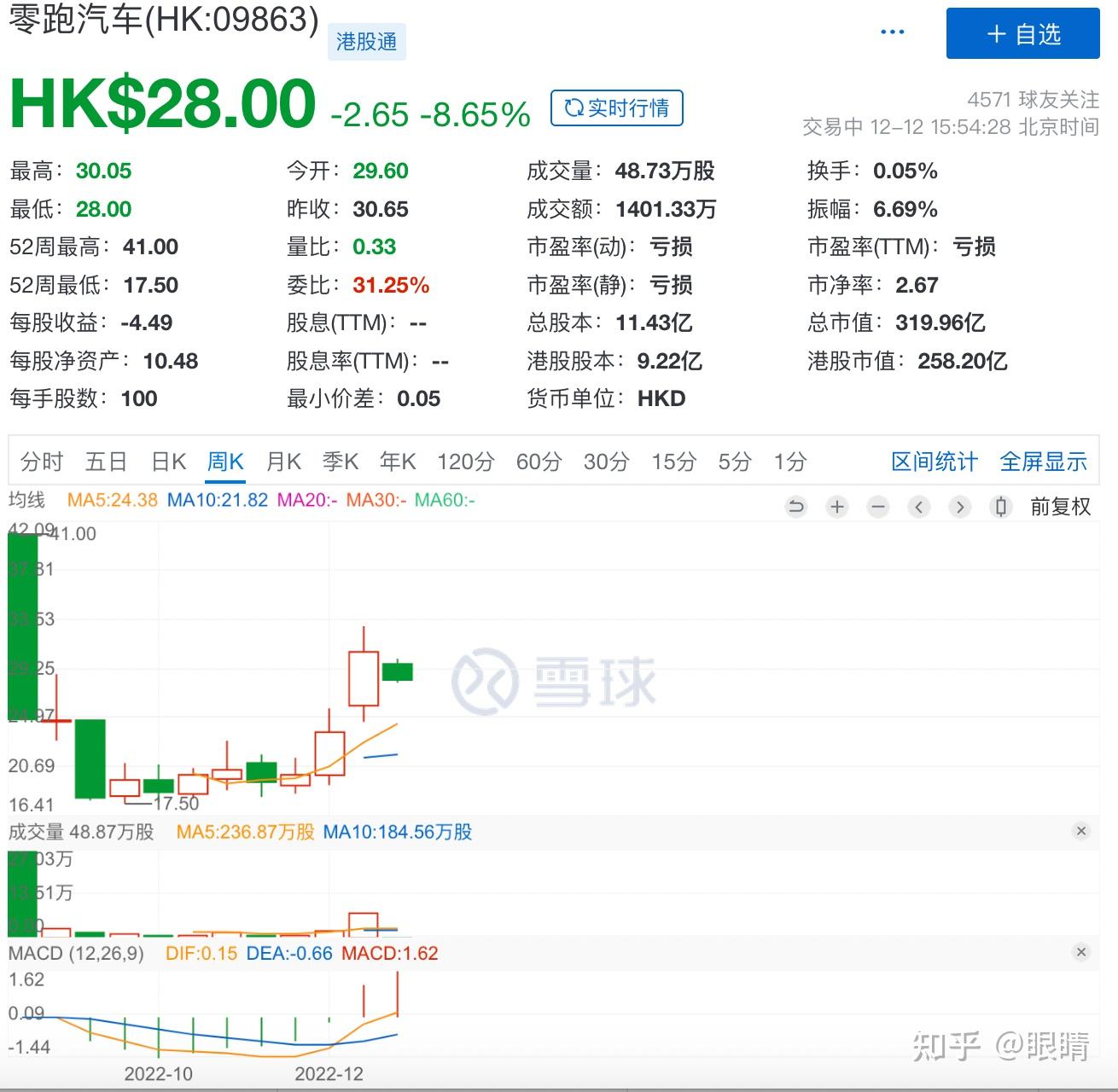Select the 周K chart tab
Screen dimensions: 1118x1092
225,462
